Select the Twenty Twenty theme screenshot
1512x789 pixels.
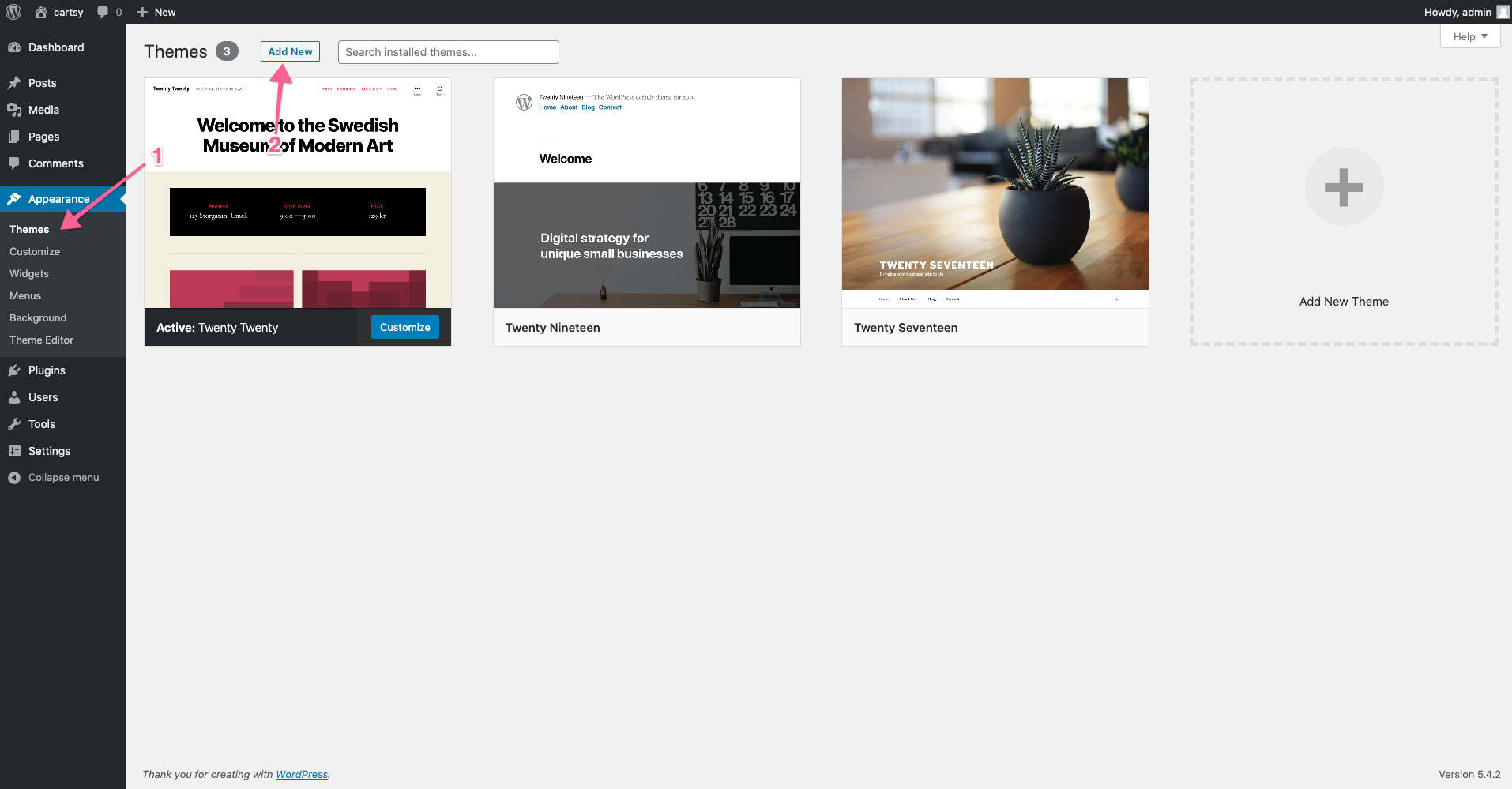298,193
